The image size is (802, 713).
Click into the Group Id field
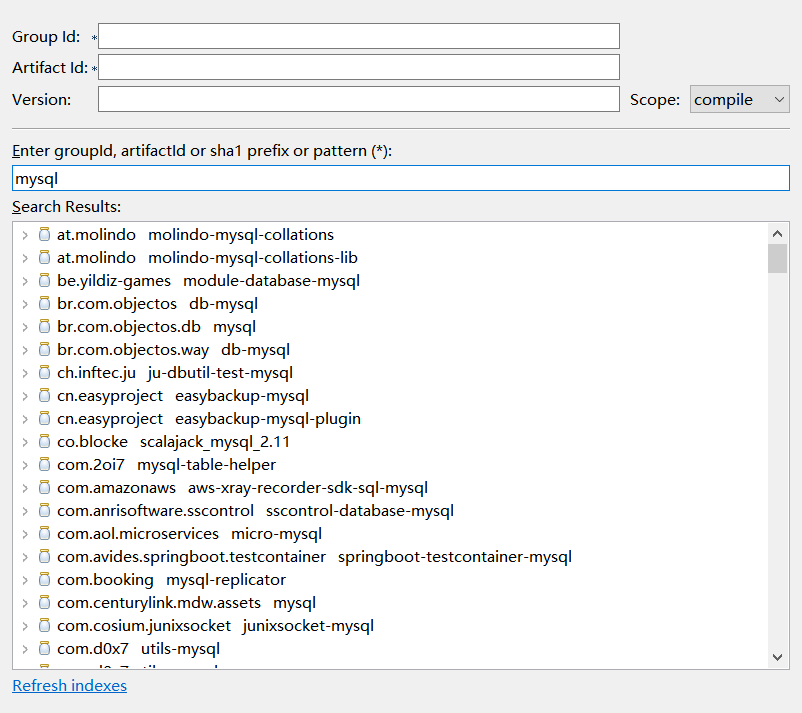coord(358,36)
